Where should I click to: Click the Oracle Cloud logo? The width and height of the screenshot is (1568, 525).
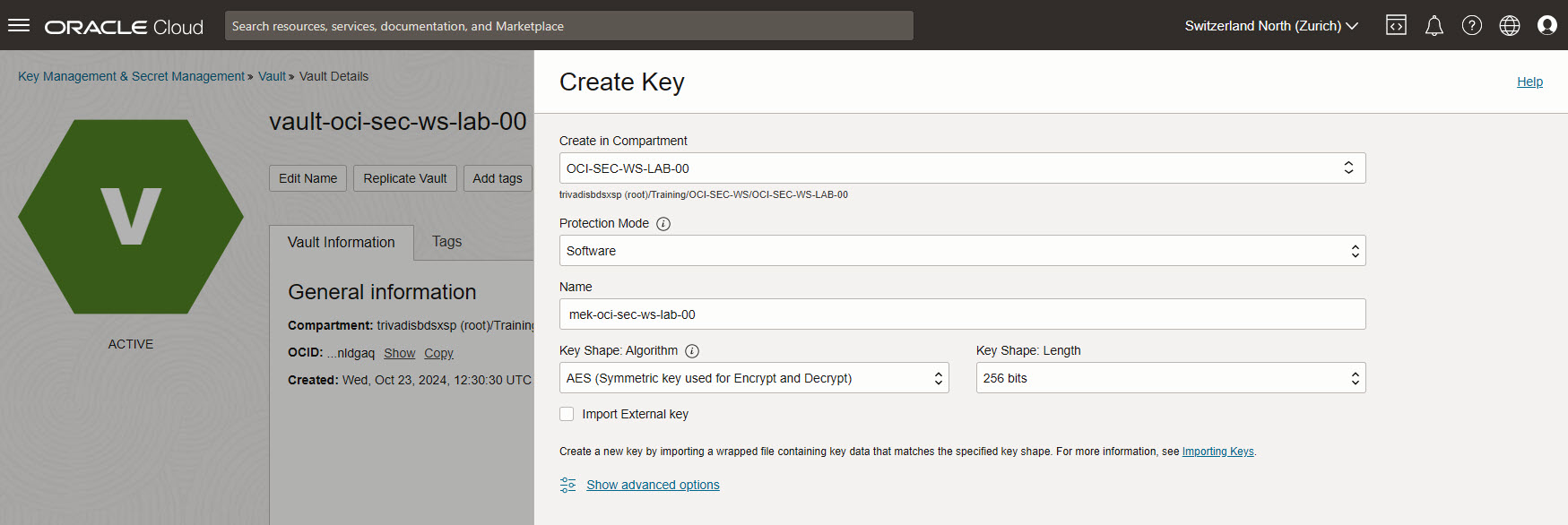click(124, 27)
